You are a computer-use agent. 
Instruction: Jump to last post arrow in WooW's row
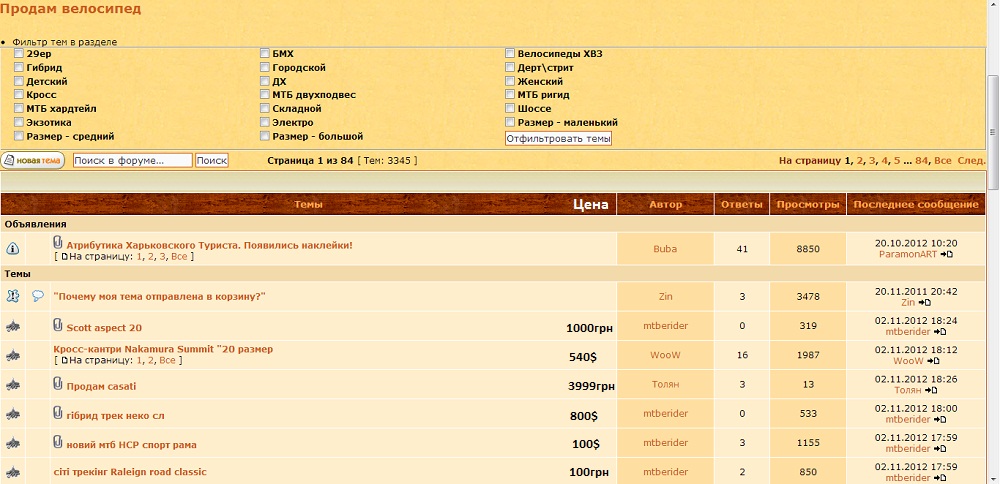pyautogui.click(x=933, y=361)
